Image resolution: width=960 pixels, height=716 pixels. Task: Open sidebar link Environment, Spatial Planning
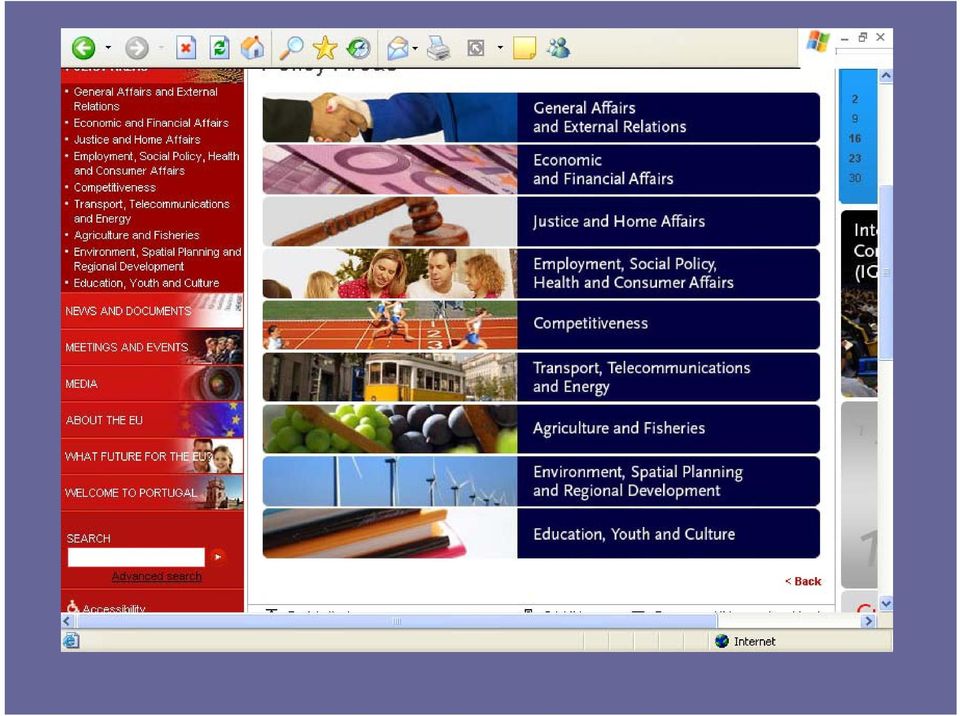(157, 258)
